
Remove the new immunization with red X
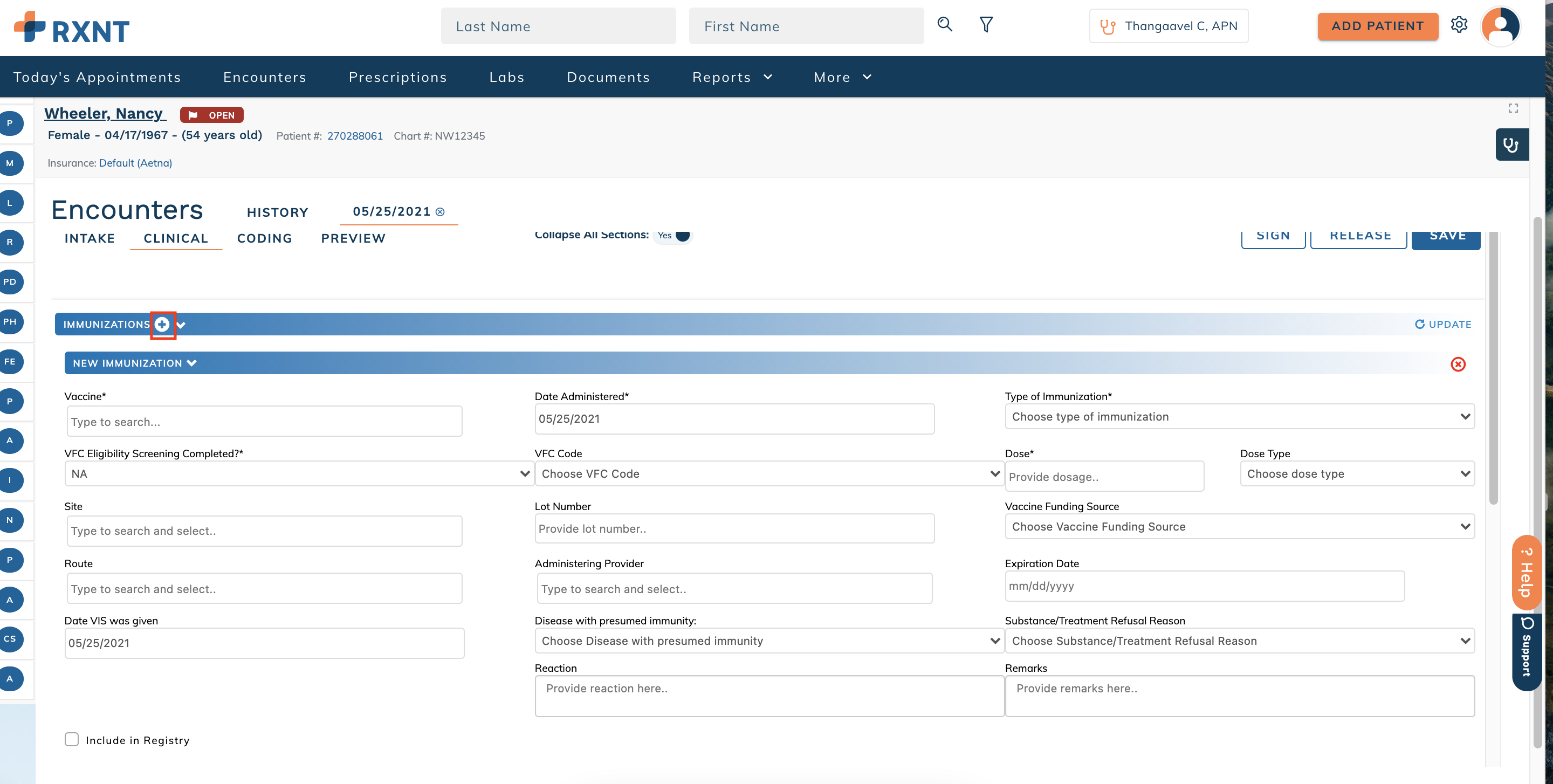tap(1458, 364)
